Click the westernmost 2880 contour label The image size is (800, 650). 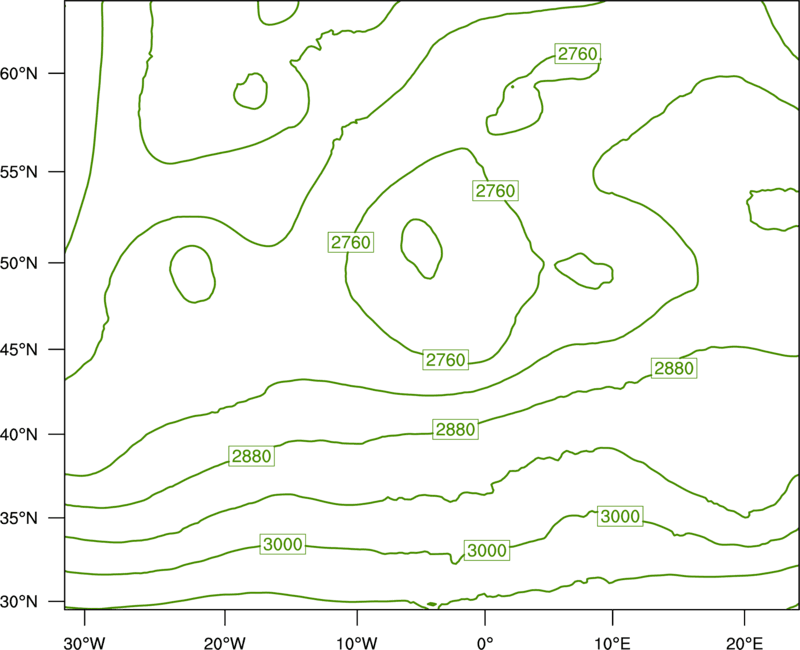252,456
